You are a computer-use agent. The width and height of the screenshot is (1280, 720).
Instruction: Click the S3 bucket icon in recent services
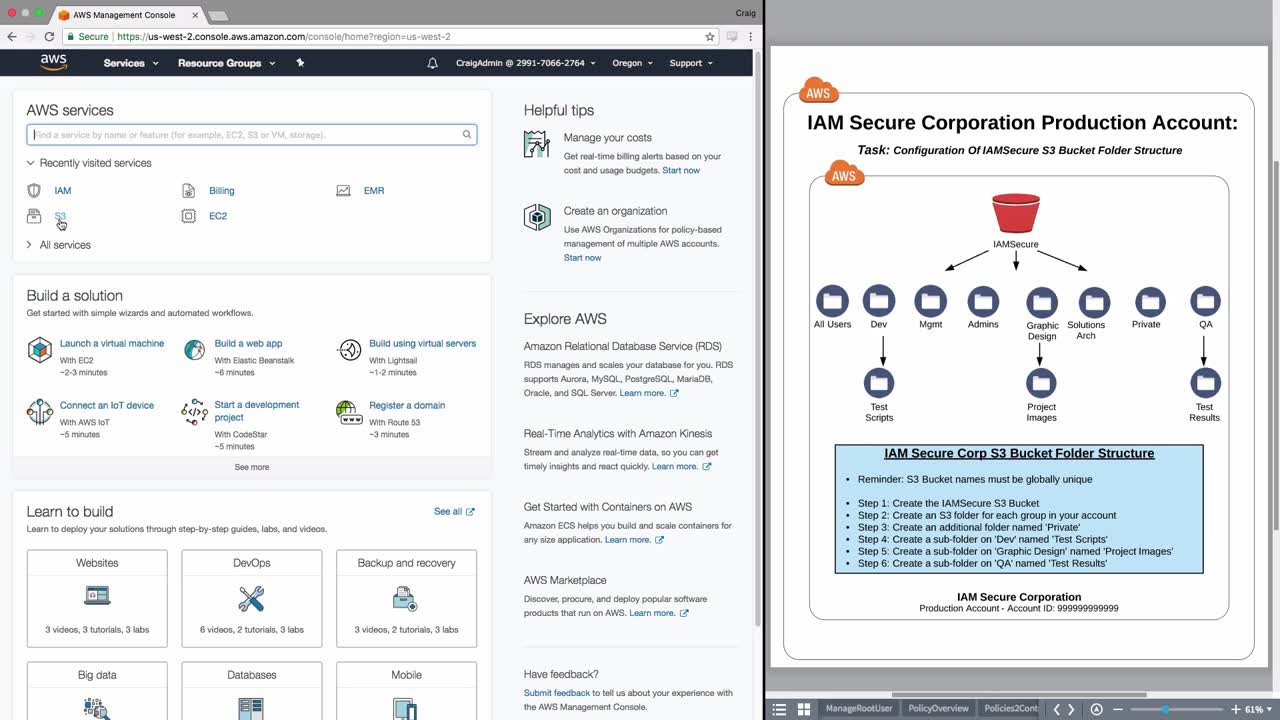coord(34,216)
